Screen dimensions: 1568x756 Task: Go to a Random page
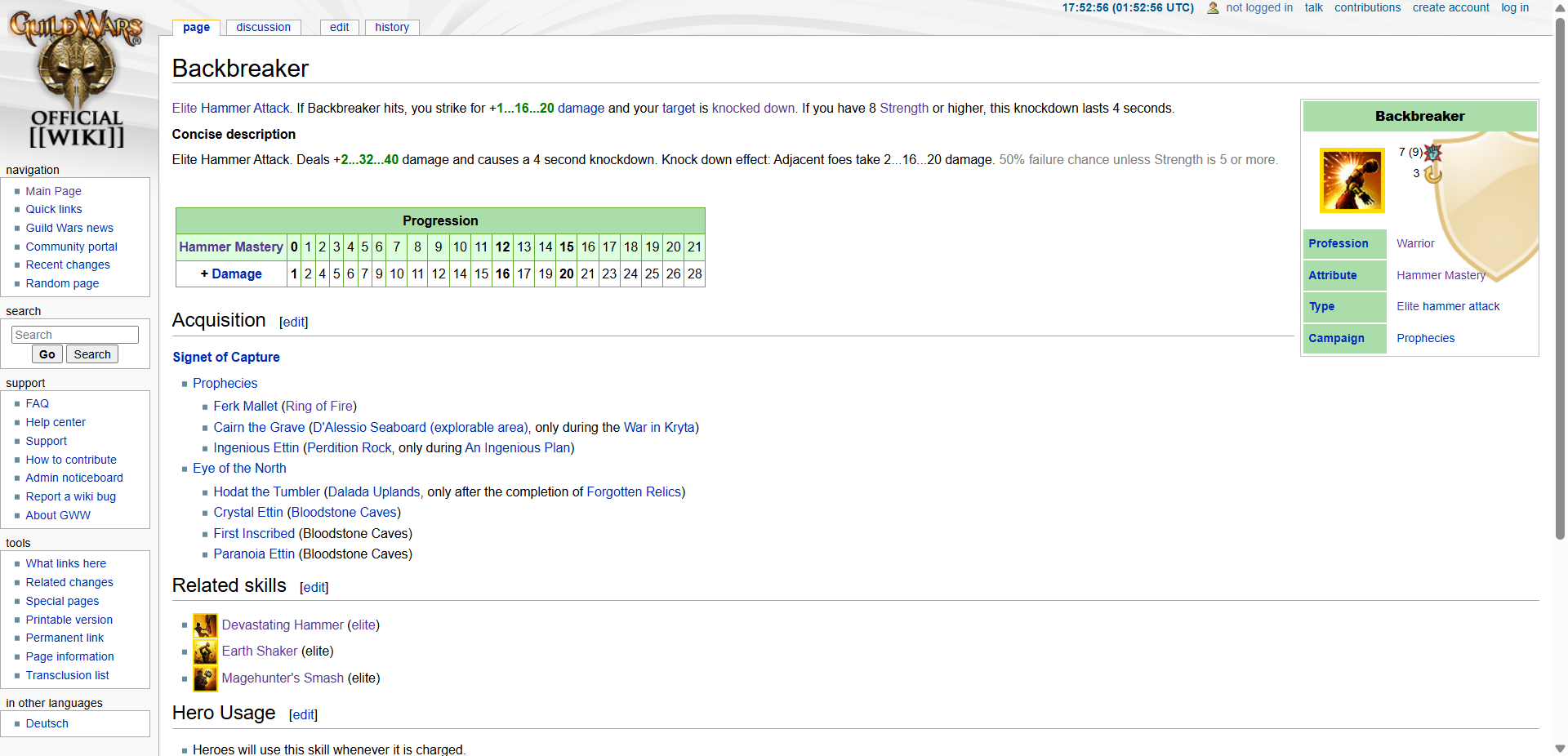pos(62,283)
